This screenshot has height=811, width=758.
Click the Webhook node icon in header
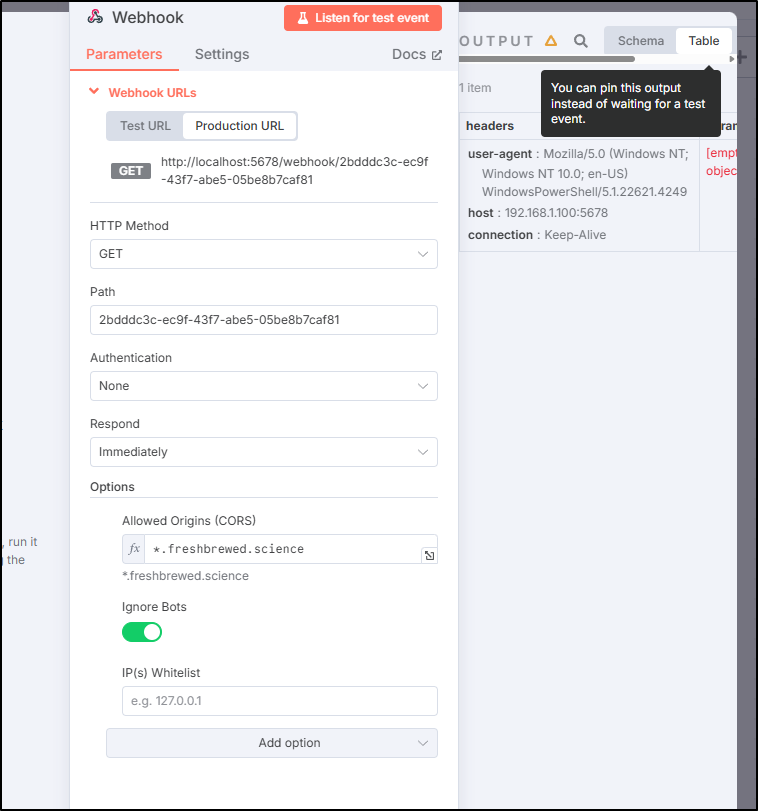tap(95, 17)
